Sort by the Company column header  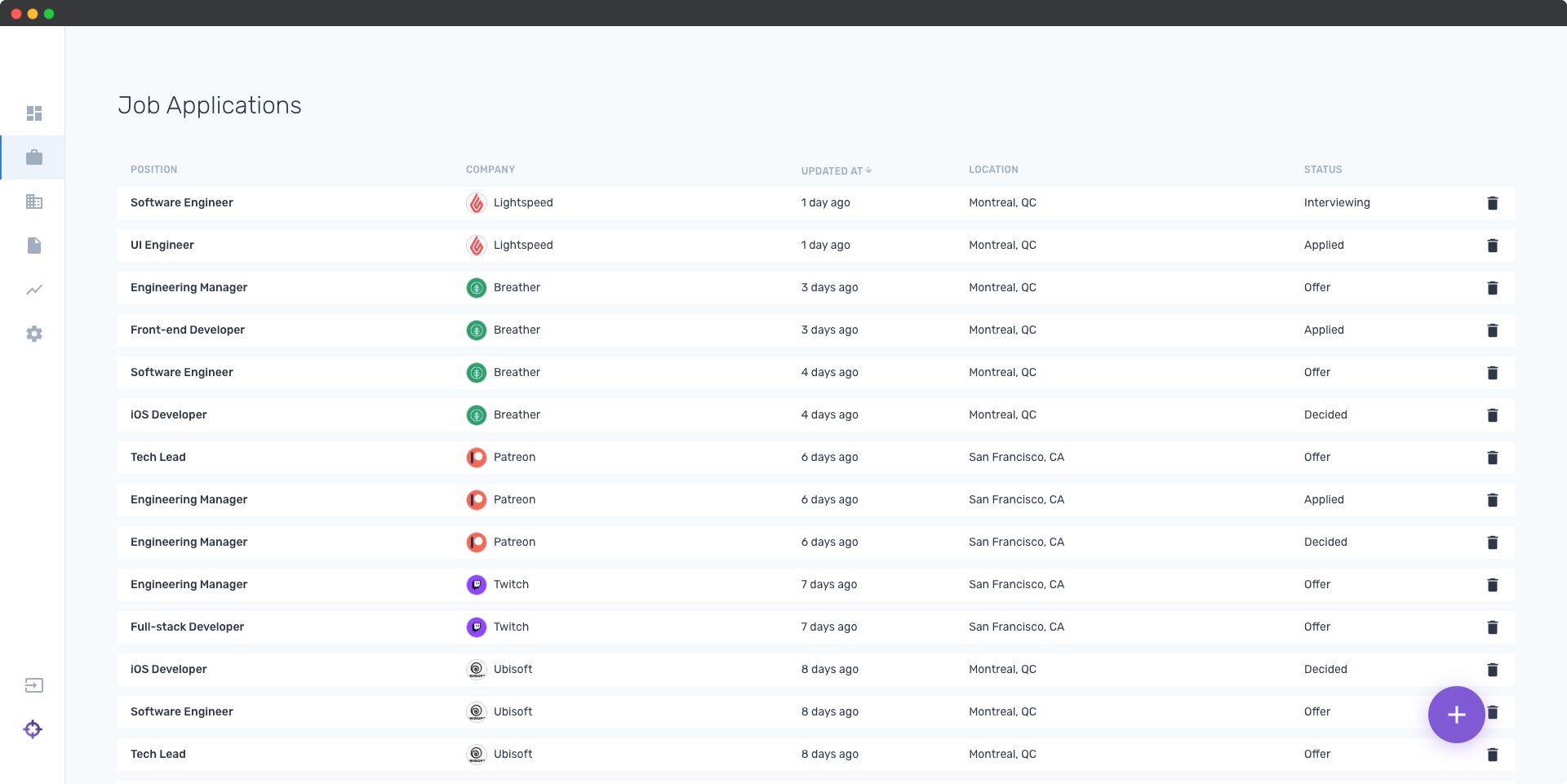(491, 170)
